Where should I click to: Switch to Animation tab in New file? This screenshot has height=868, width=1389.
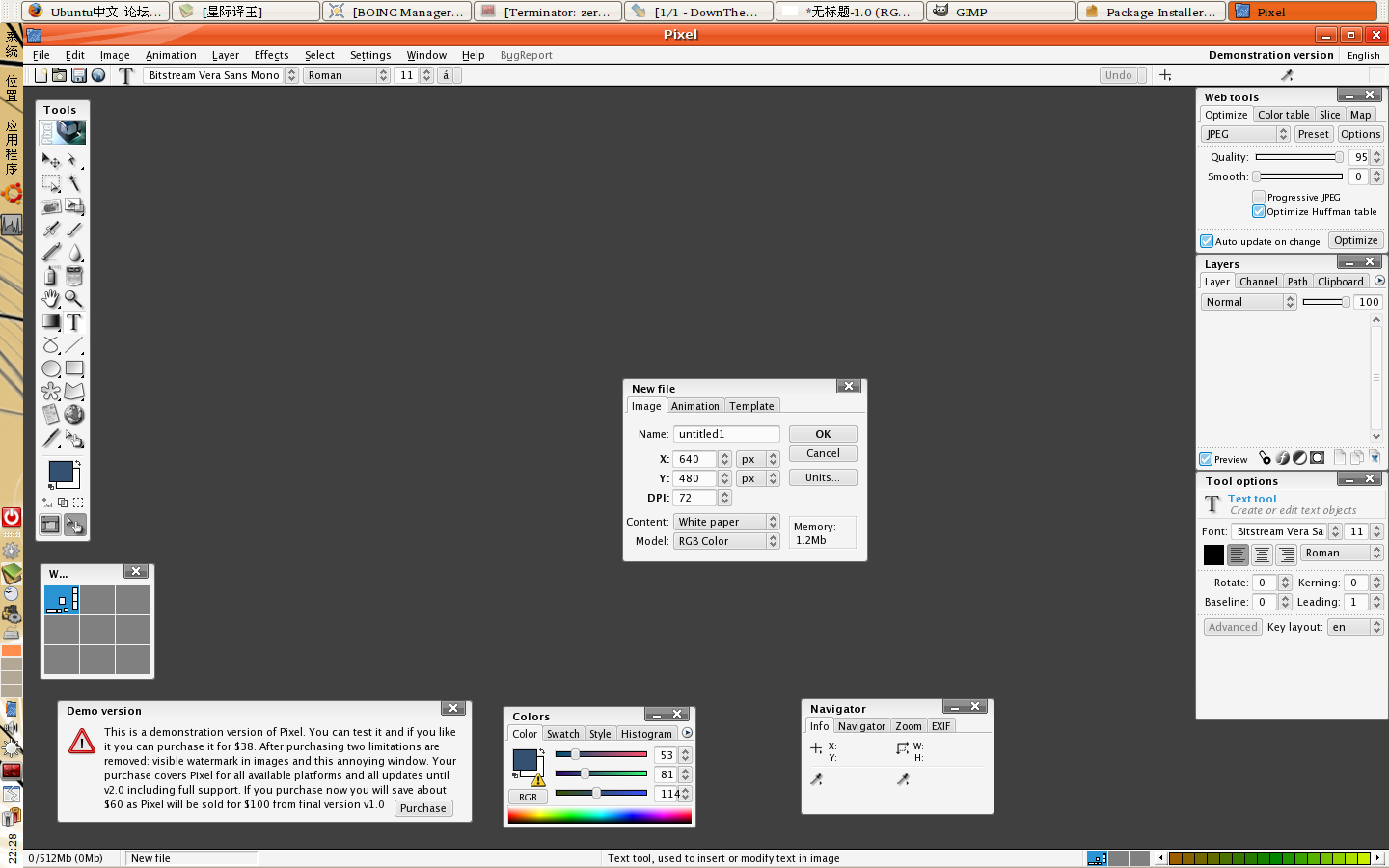695,406
